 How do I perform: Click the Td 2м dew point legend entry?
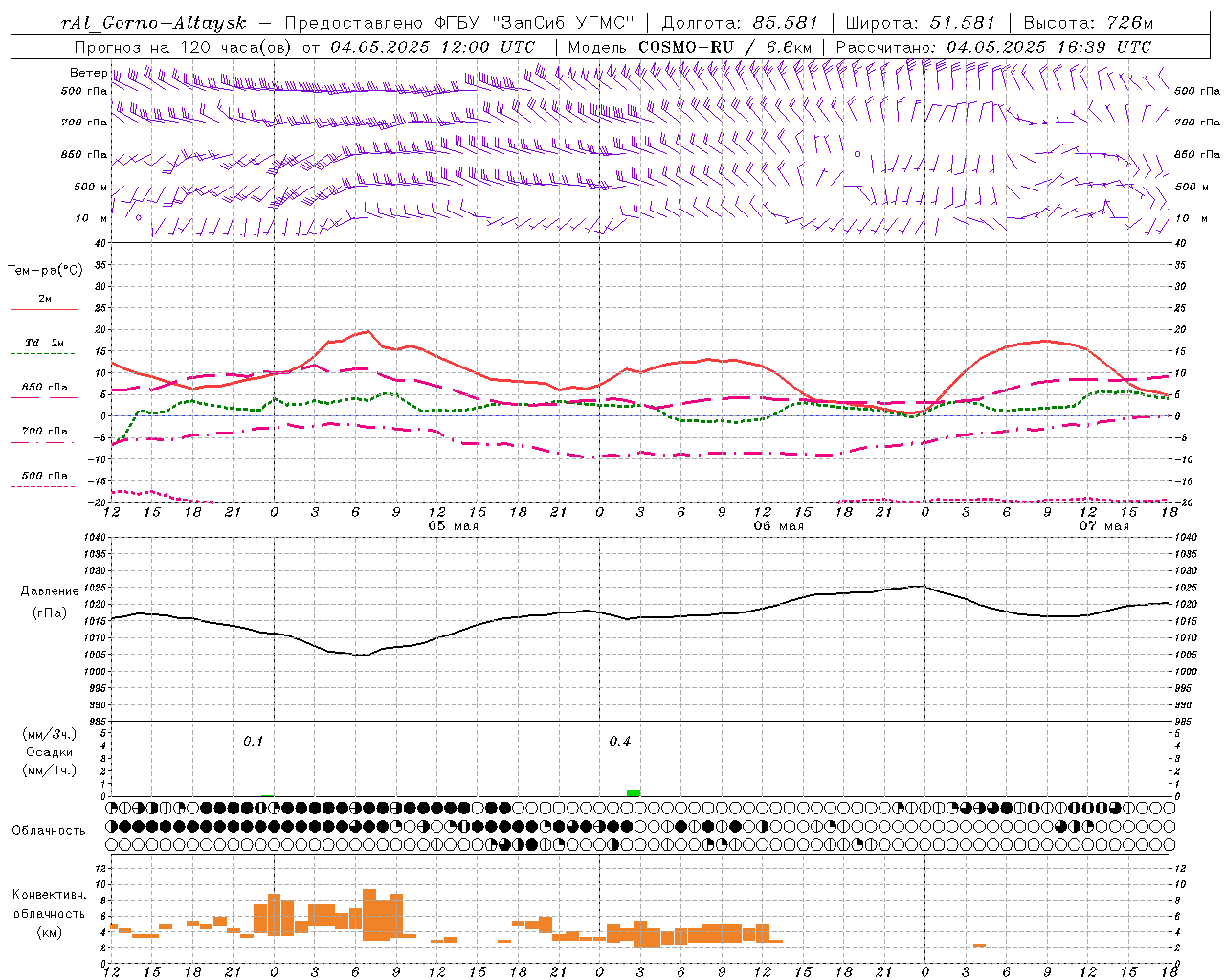pos(44,343)
